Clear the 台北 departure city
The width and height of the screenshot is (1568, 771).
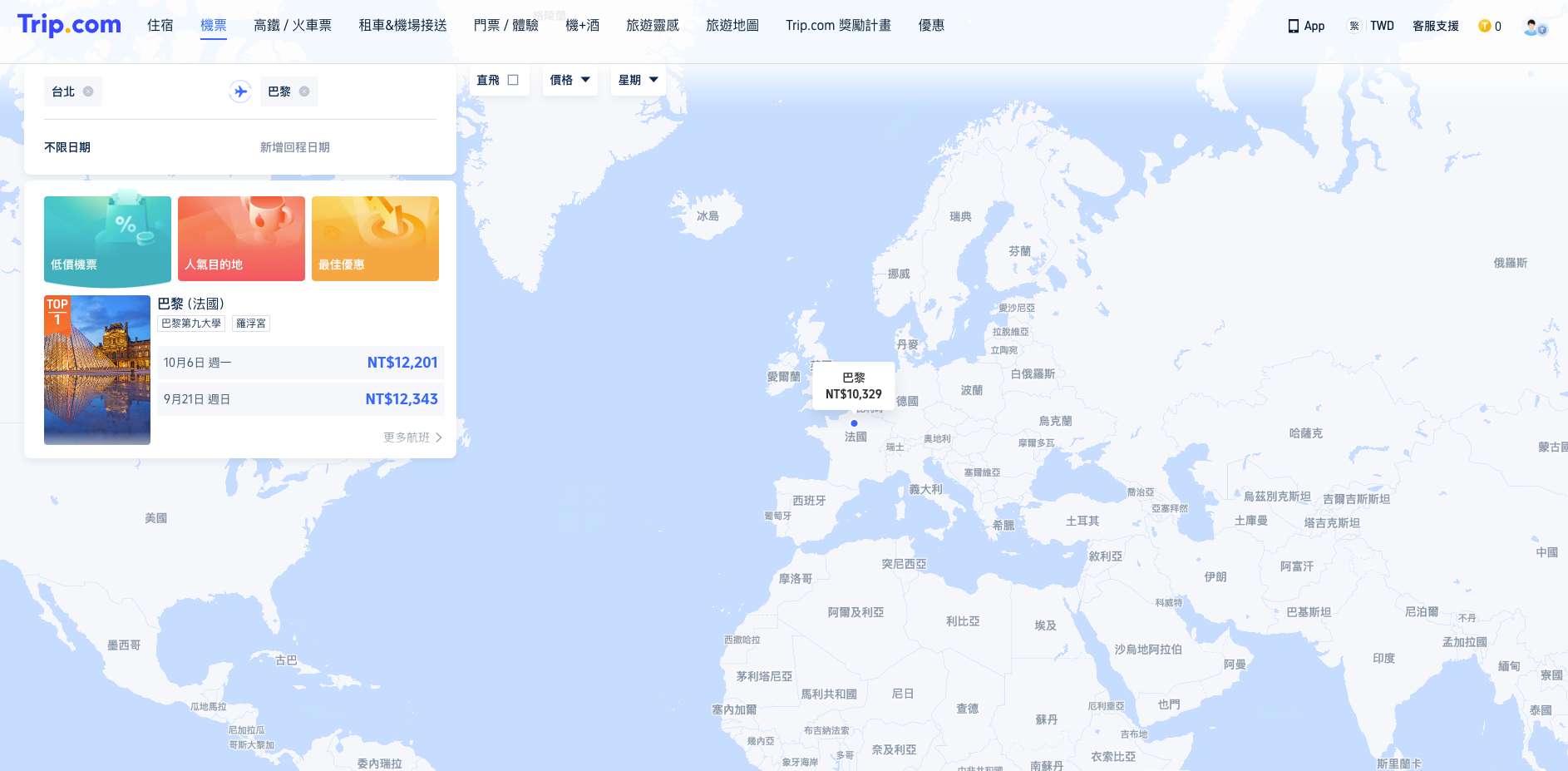(x=88, y=91)
